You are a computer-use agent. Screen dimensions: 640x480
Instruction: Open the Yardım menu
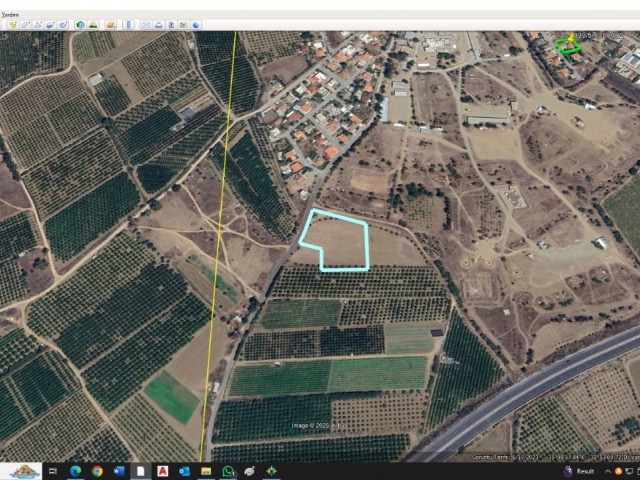[9, 15]
